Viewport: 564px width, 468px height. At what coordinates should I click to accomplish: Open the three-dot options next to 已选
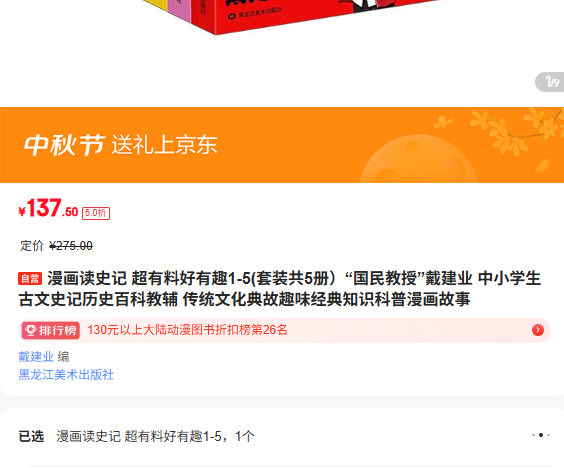[x=541, y=435]
